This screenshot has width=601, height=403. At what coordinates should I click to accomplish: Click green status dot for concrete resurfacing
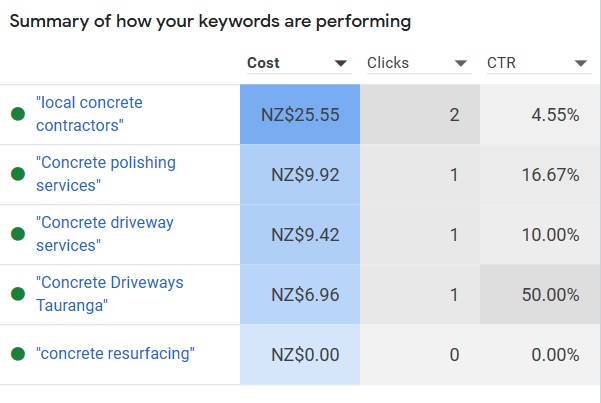18,354
